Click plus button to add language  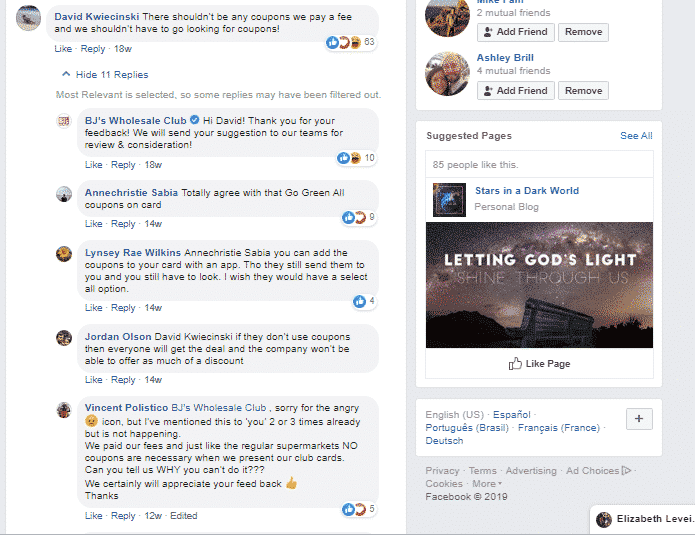click(x=639, y=419)
